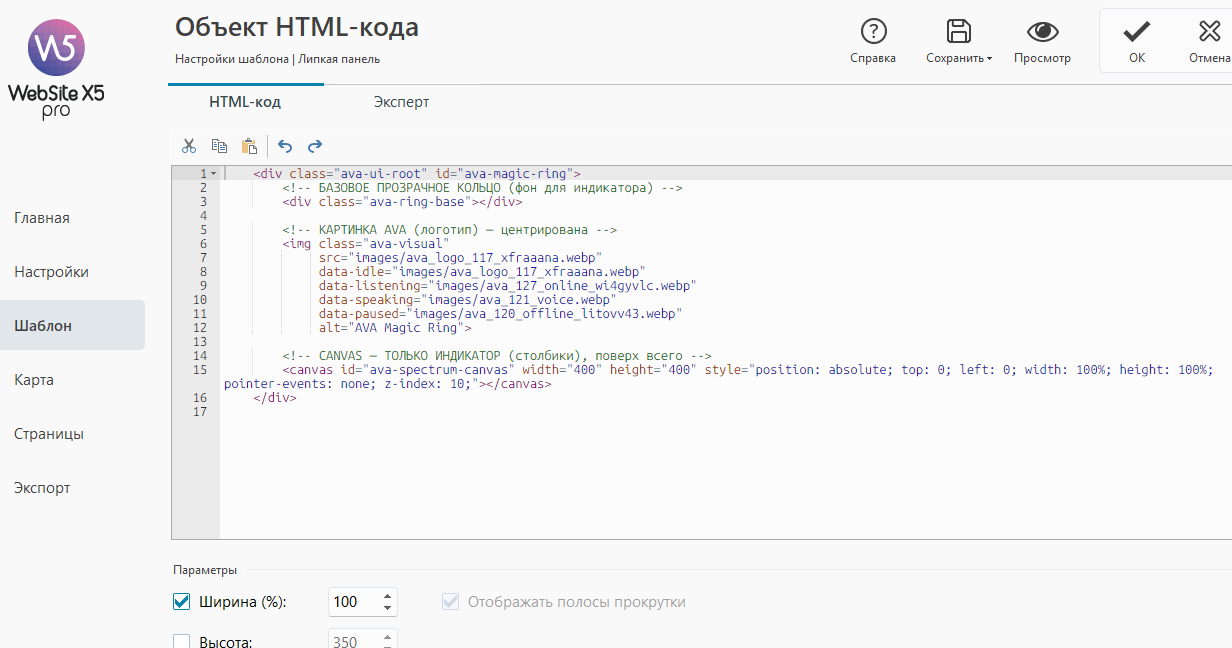This screenshot has width=1232, height=648.
Task: Select the HTML-код tab
Action: click(245, 102)
